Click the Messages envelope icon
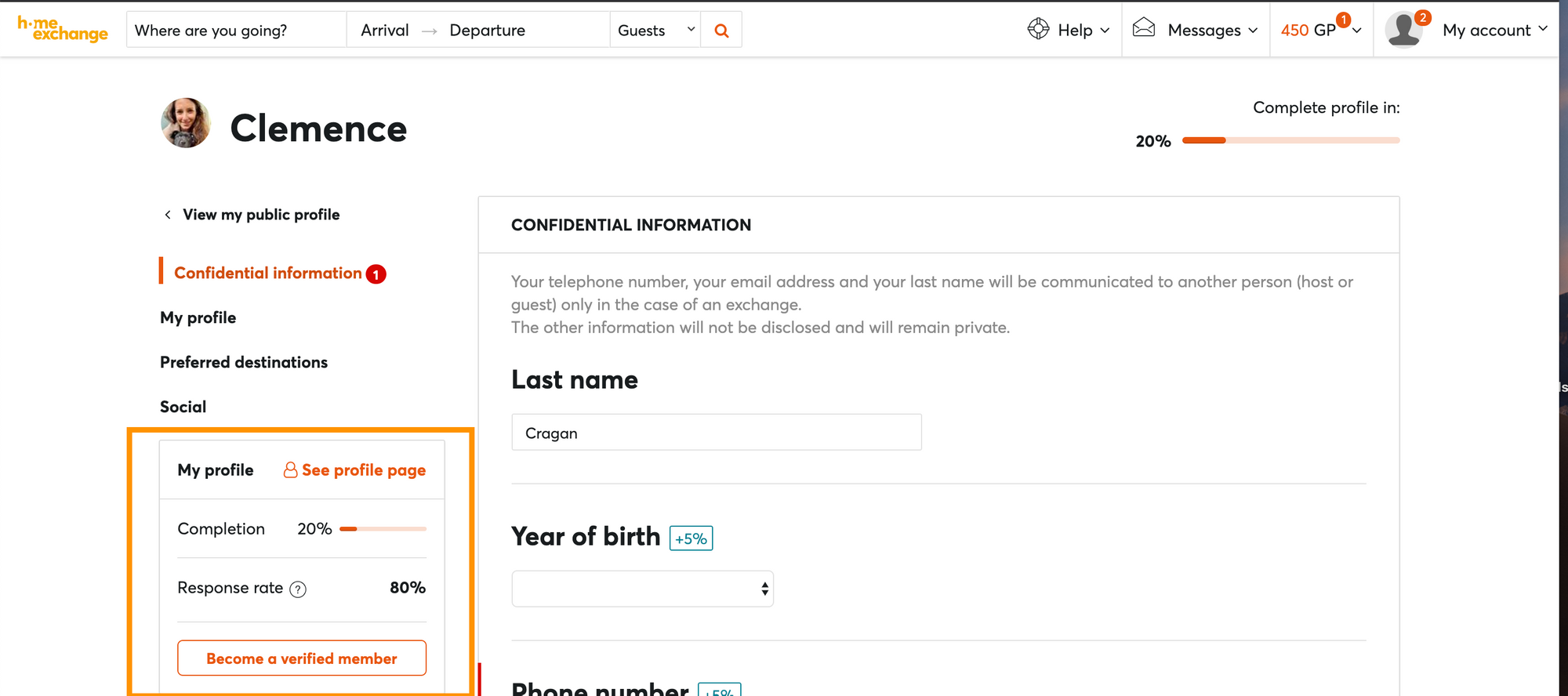Viewport: 1568px width, 696px height. point(1144,28)
